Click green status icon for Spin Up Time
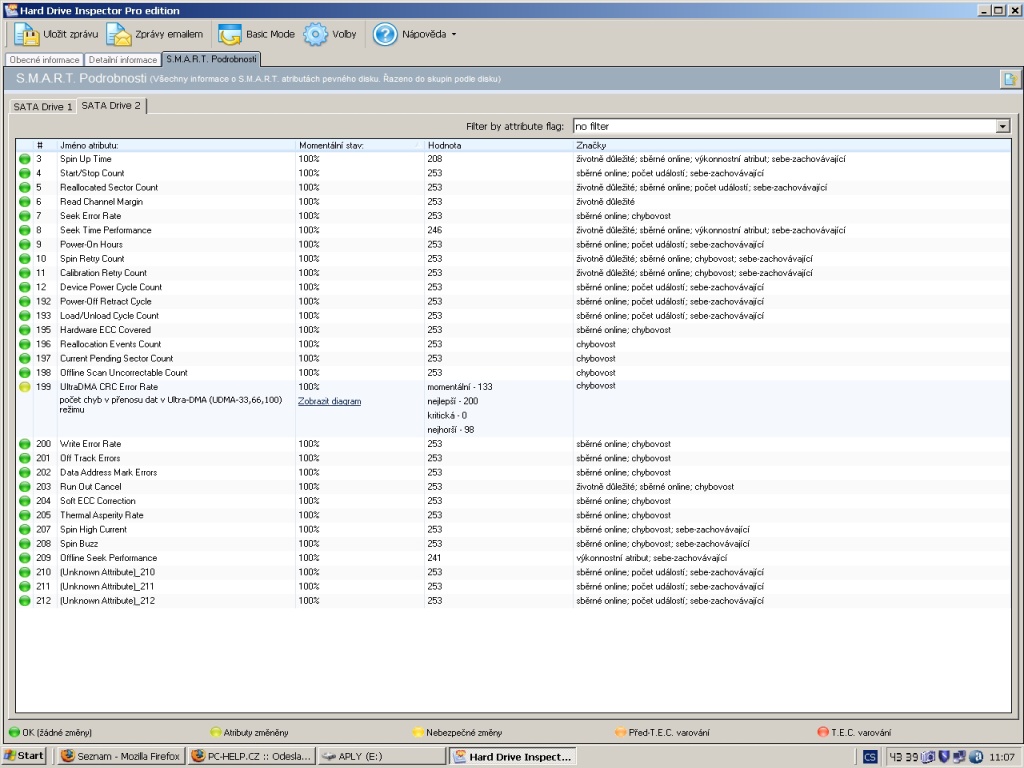The height and width of the screenshot is (768, 1024). coord(25,159)
